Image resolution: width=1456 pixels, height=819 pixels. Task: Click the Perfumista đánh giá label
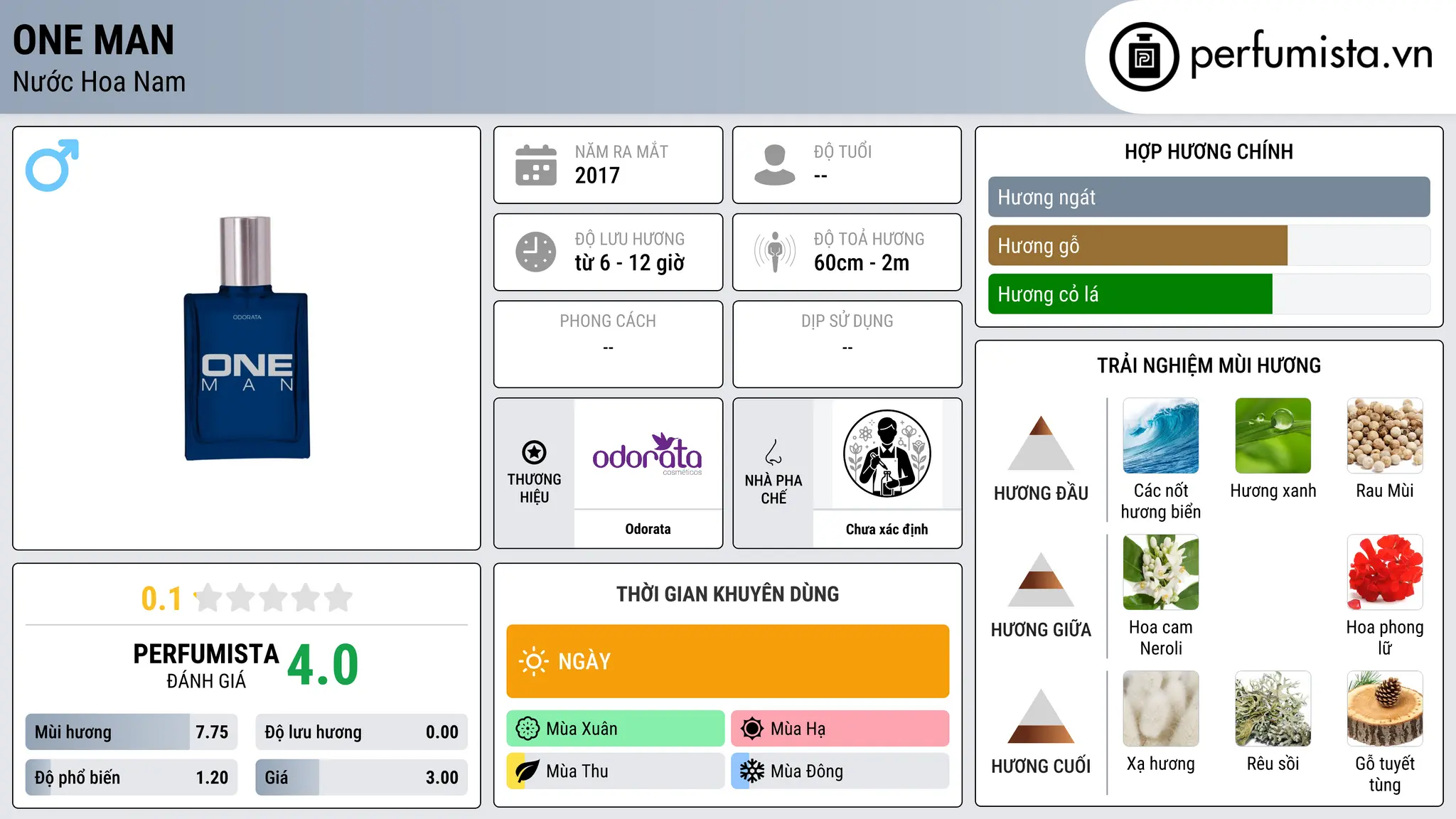click(x=206, y=666)
